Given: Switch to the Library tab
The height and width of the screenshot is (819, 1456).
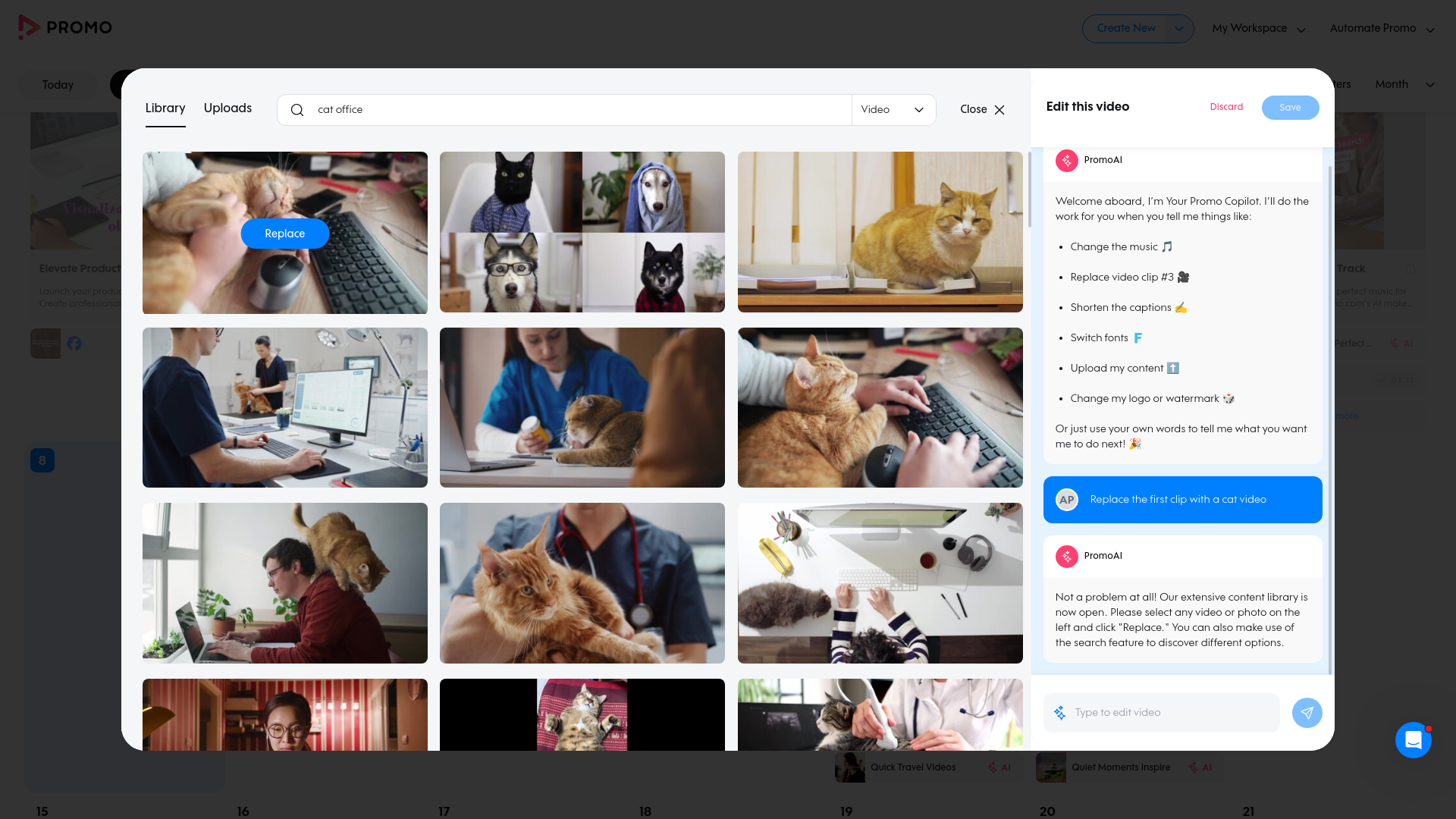Looking at the screenshot, I should coord(165,108).
